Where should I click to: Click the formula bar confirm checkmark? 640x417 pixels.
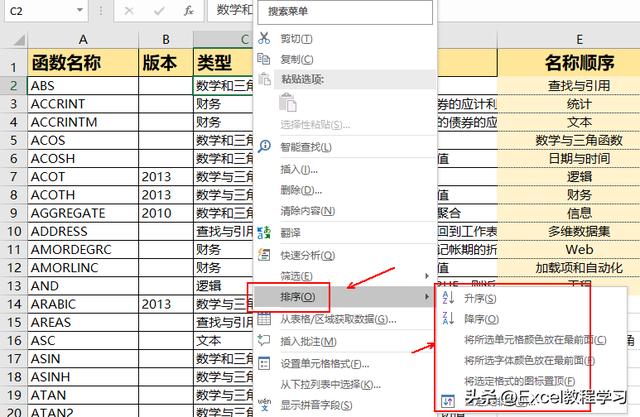point(159,11)
